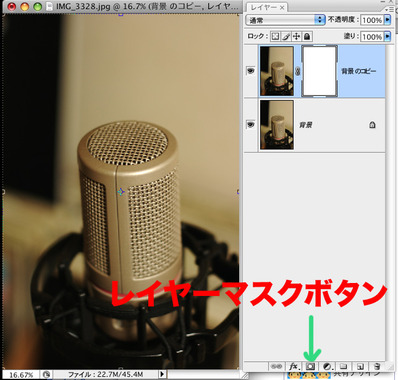Select the 背景 のコピー layer thumbnail

277,71
